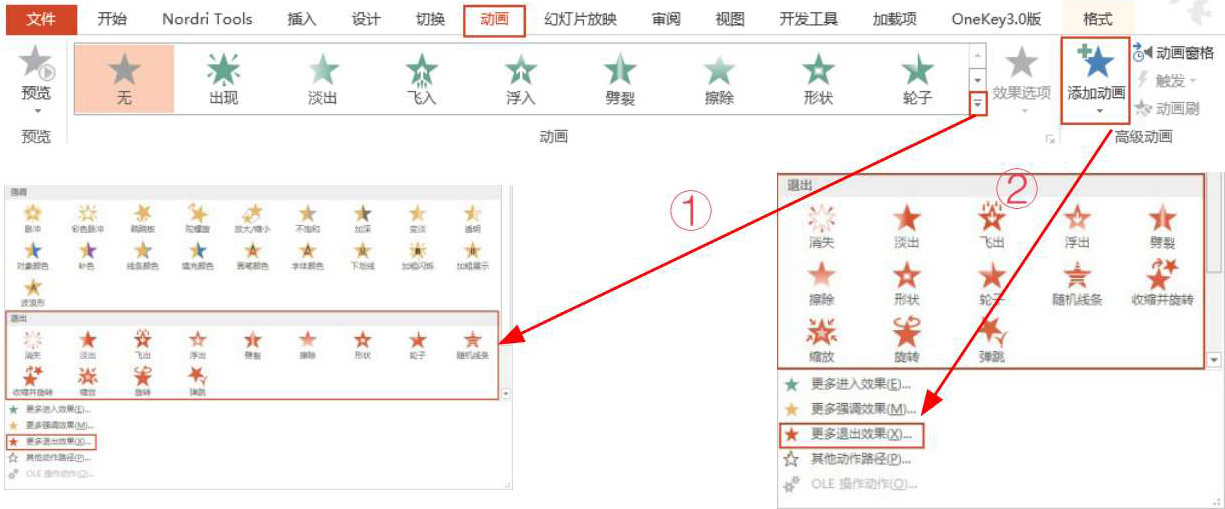This screenshot has height=509, width=1225.
Task: Choose the 飞入 animation in gallery
Action: 422,79
